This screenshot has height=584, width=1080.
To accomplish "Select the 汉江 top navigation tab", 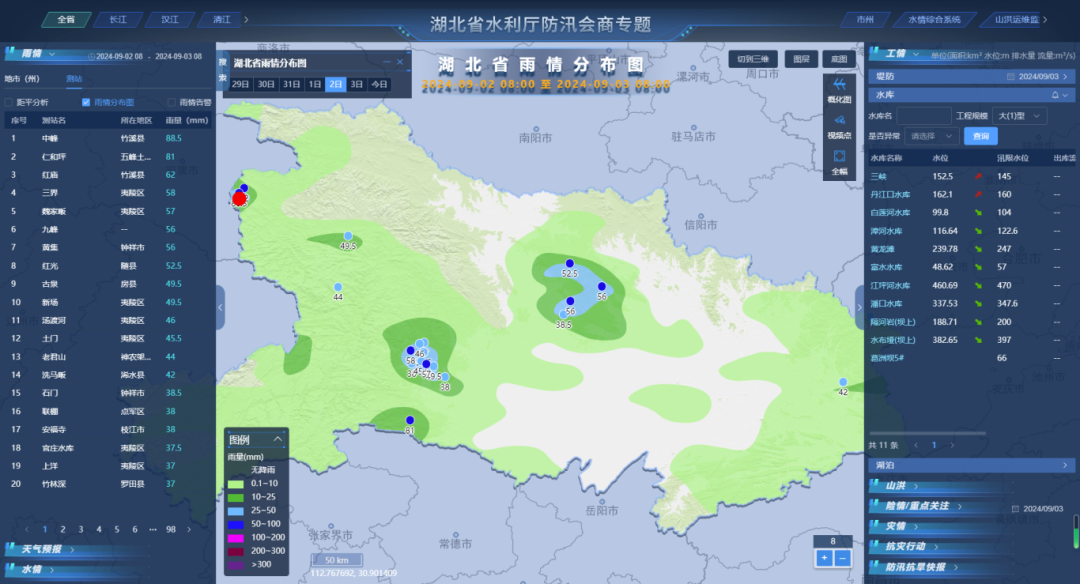I will pyautogui.click(x=169, y=20).
